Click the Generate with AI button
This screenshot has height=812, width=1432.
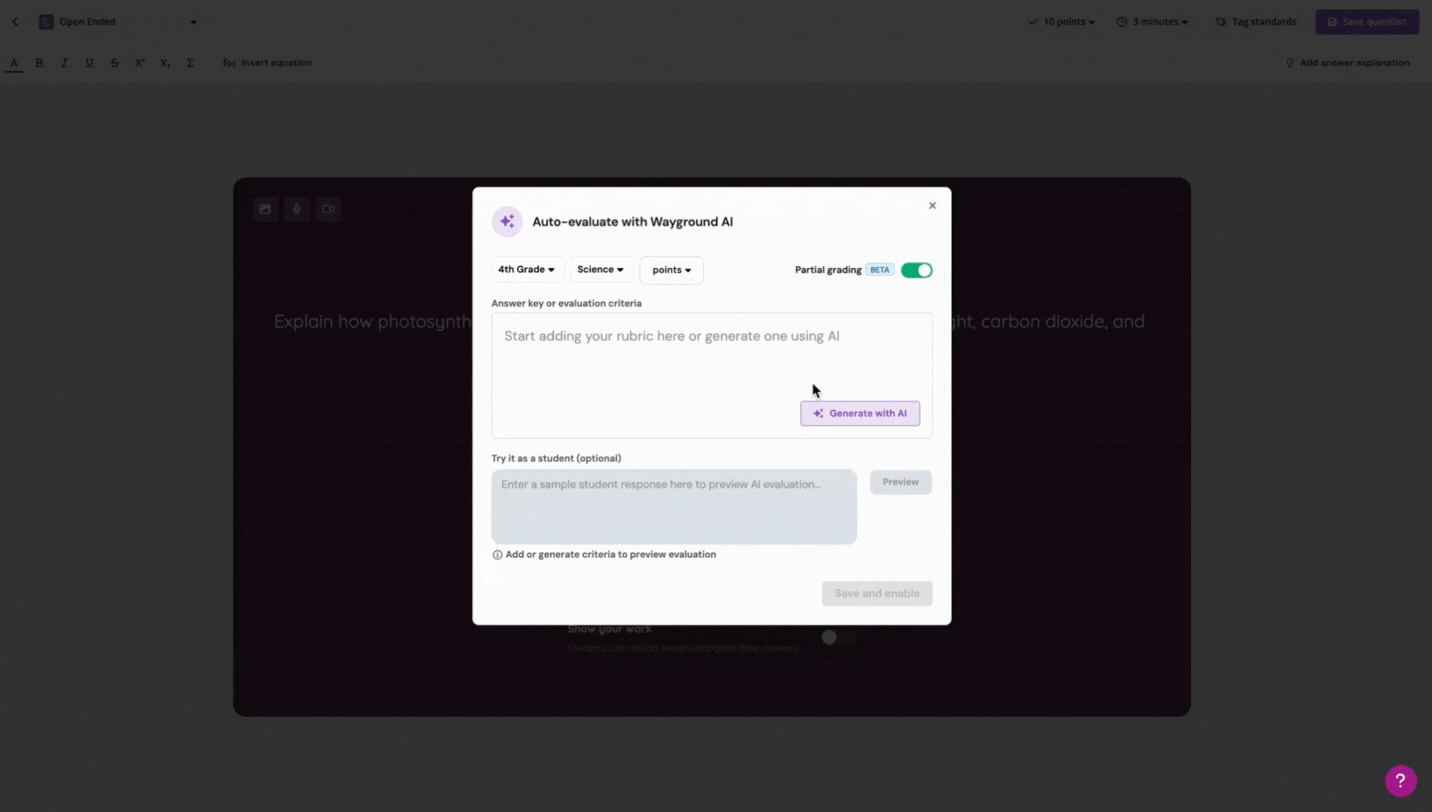[860, 413]
